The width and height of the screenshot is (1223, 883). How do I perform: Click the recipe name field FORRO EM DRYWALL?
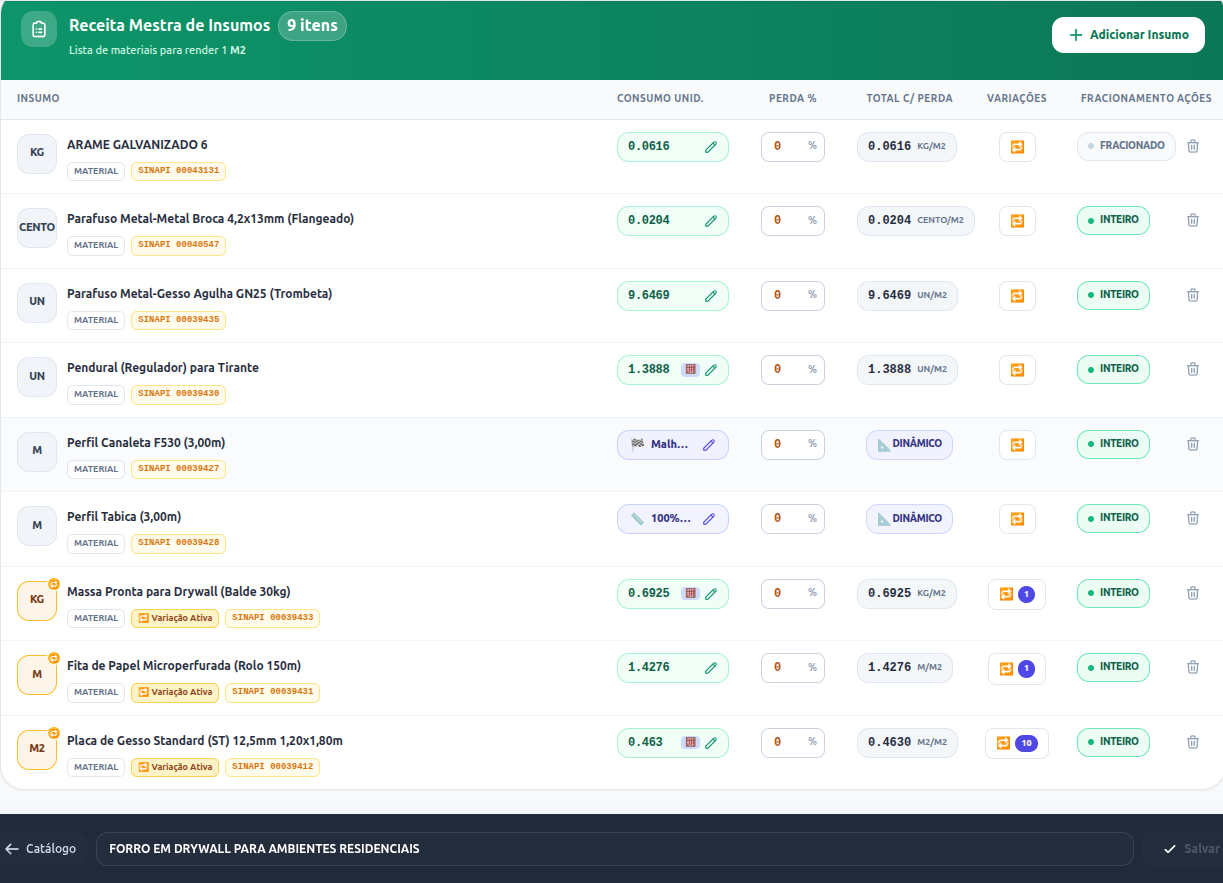tap(615, 849)
